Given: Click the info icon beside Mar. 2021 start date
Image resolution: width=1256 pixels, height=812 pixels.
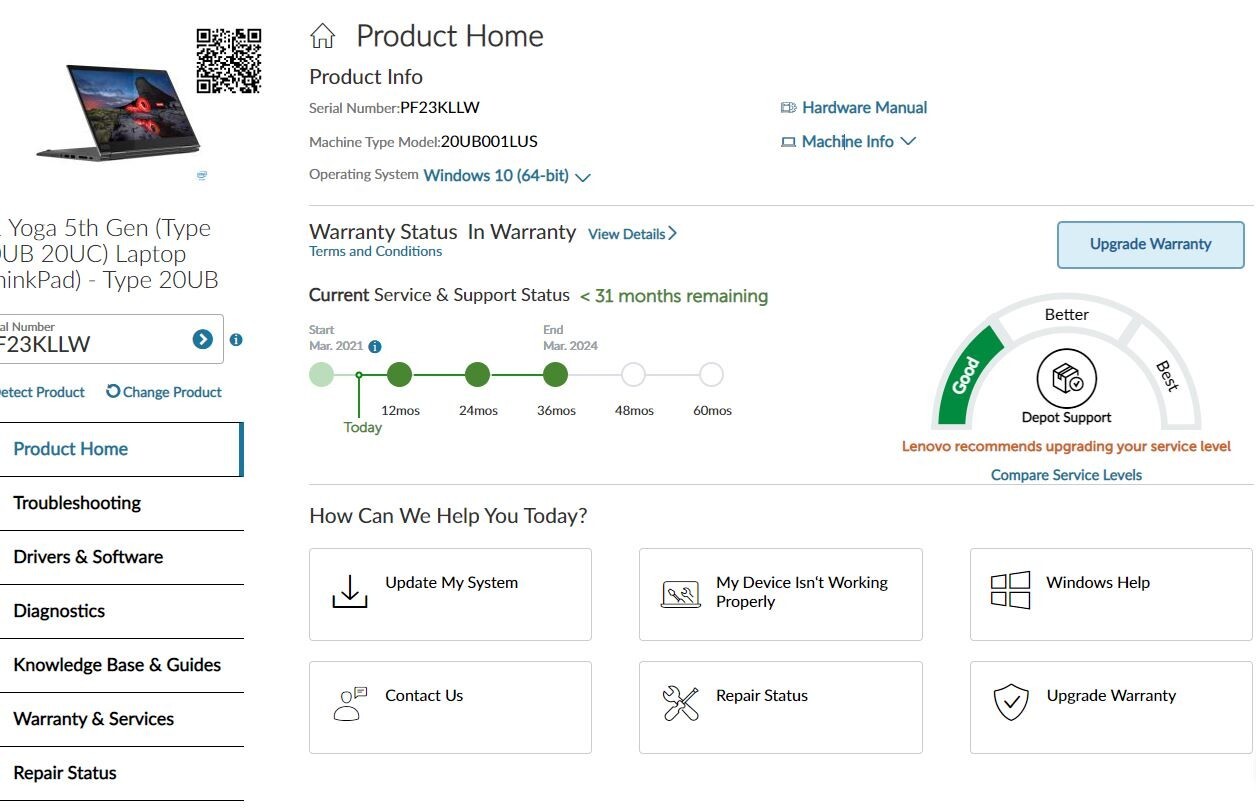Looking at the screenshot, I should point(375,347).
